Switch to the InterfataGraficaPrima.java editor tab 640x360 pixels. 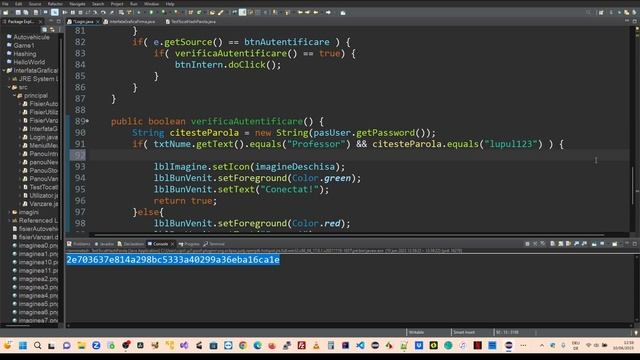pos(130,22)
